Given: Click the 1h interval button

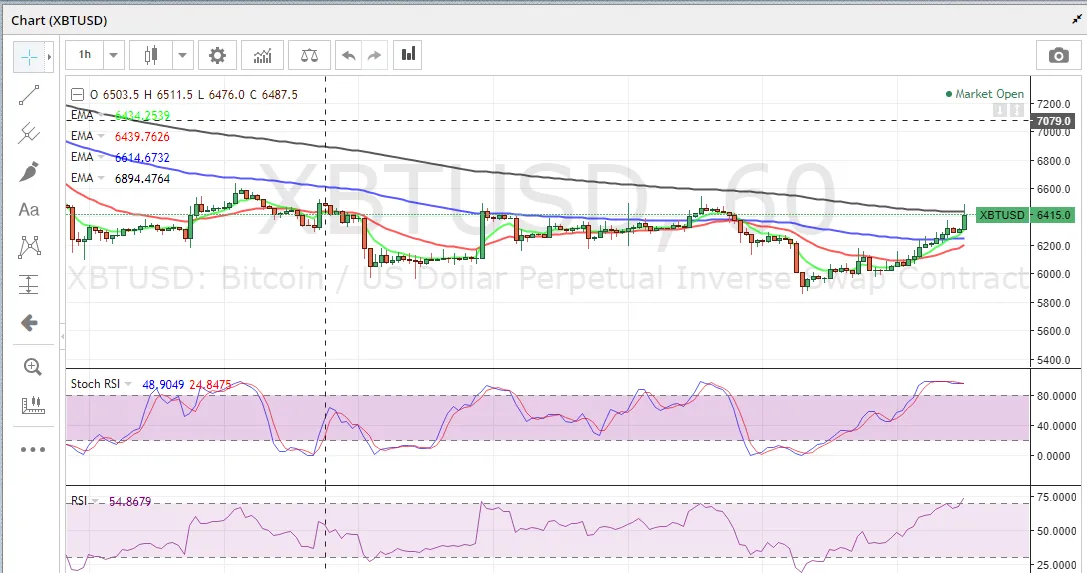Looking at the screenshot, I should pyautogui.click(x=85, y=55).
